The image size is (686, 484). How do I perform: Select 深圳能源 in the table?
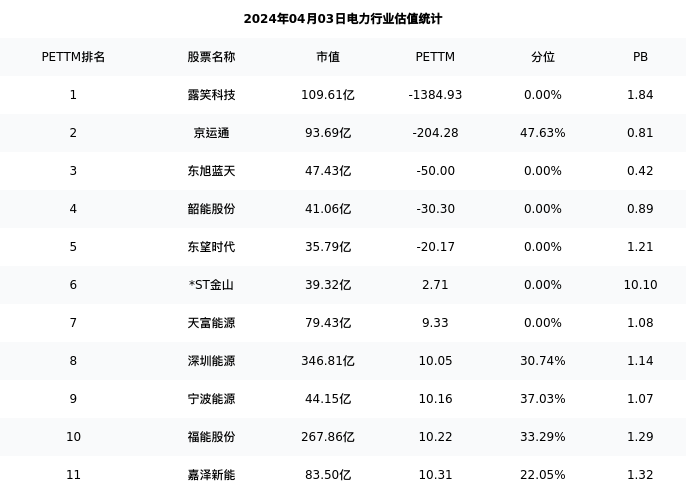pos(211,361)
